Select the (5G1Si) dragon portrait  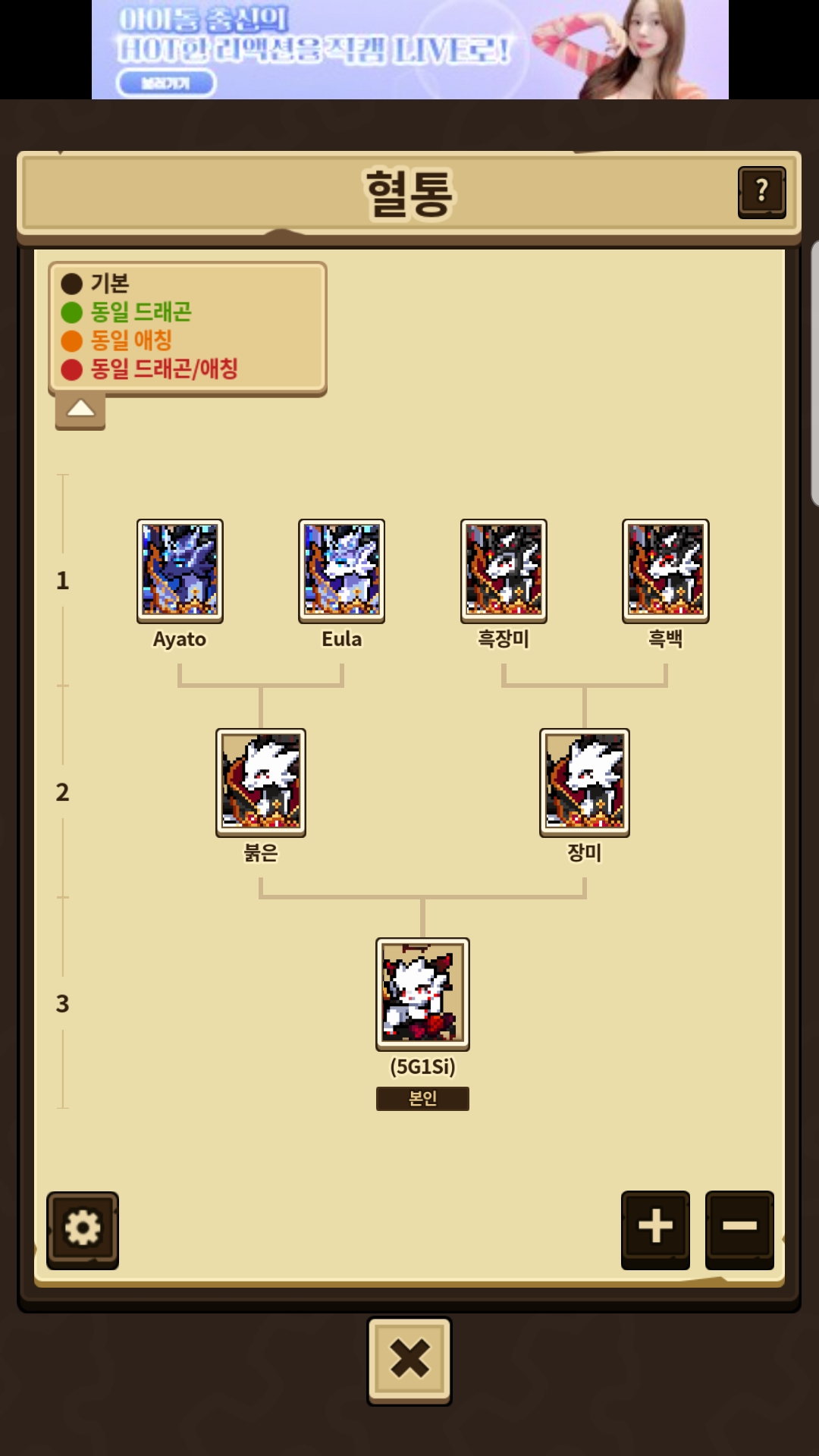(x=422, y=994)
